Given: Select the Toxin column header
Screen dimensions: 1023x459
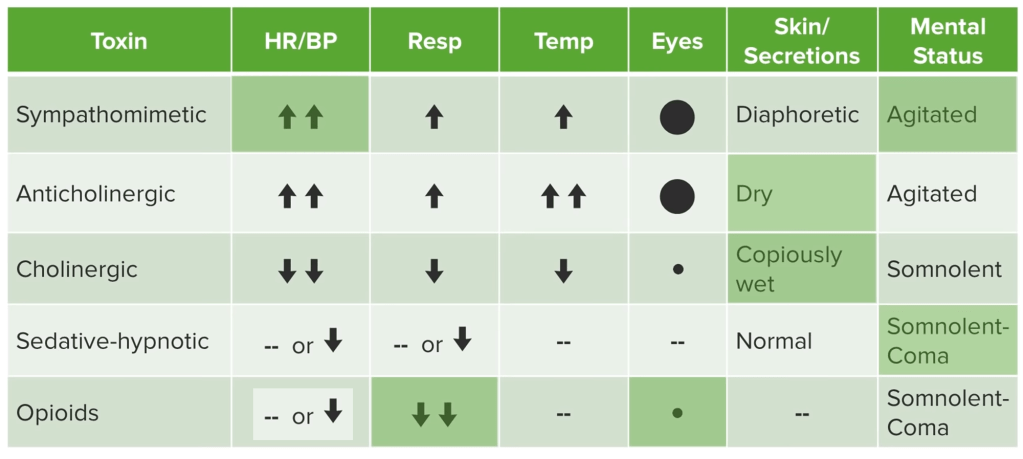Looking at the screenshot, I should [118, 42].
